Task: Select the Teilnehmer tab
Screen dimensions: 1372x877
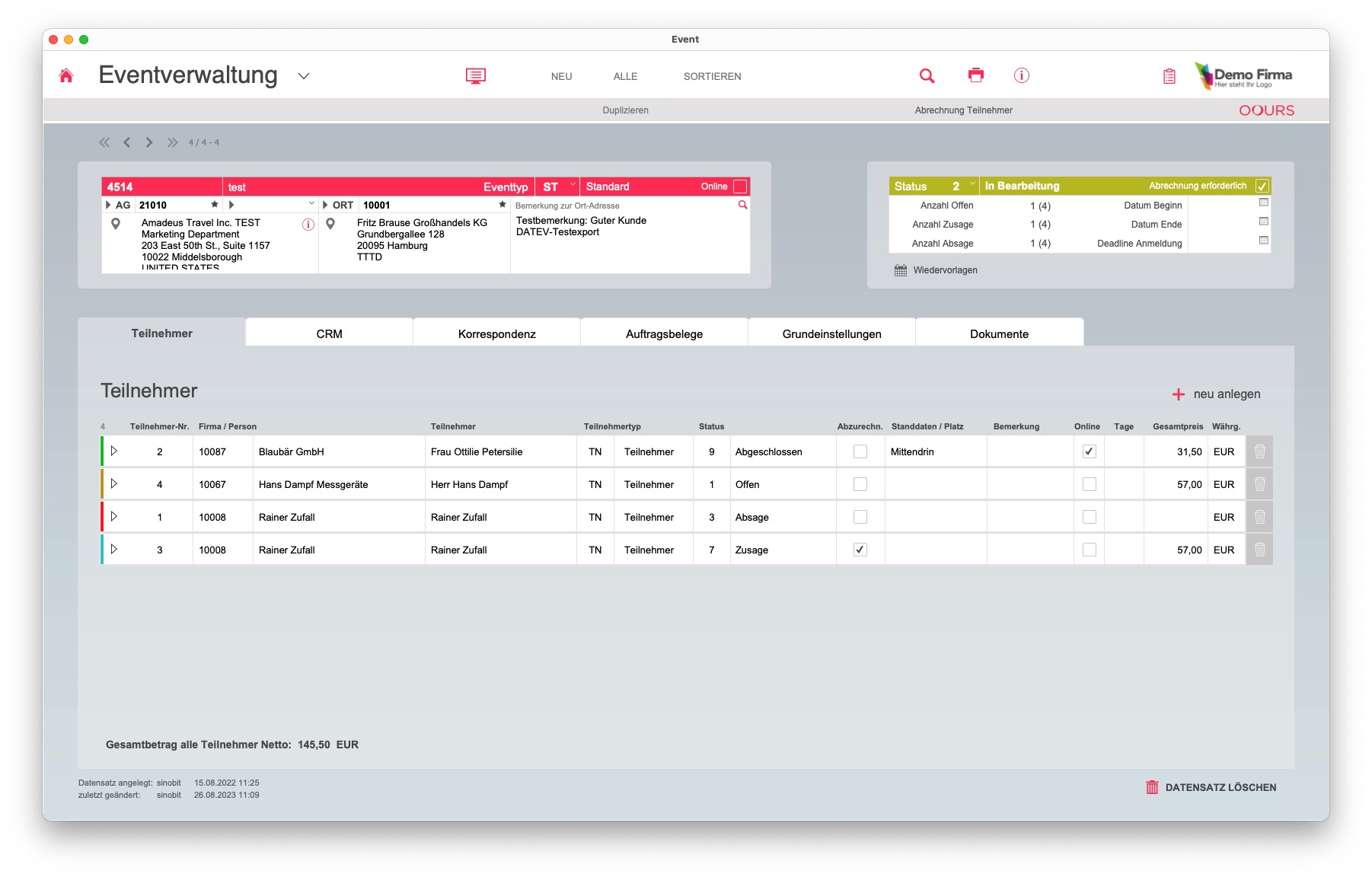Action: [161, 333]
